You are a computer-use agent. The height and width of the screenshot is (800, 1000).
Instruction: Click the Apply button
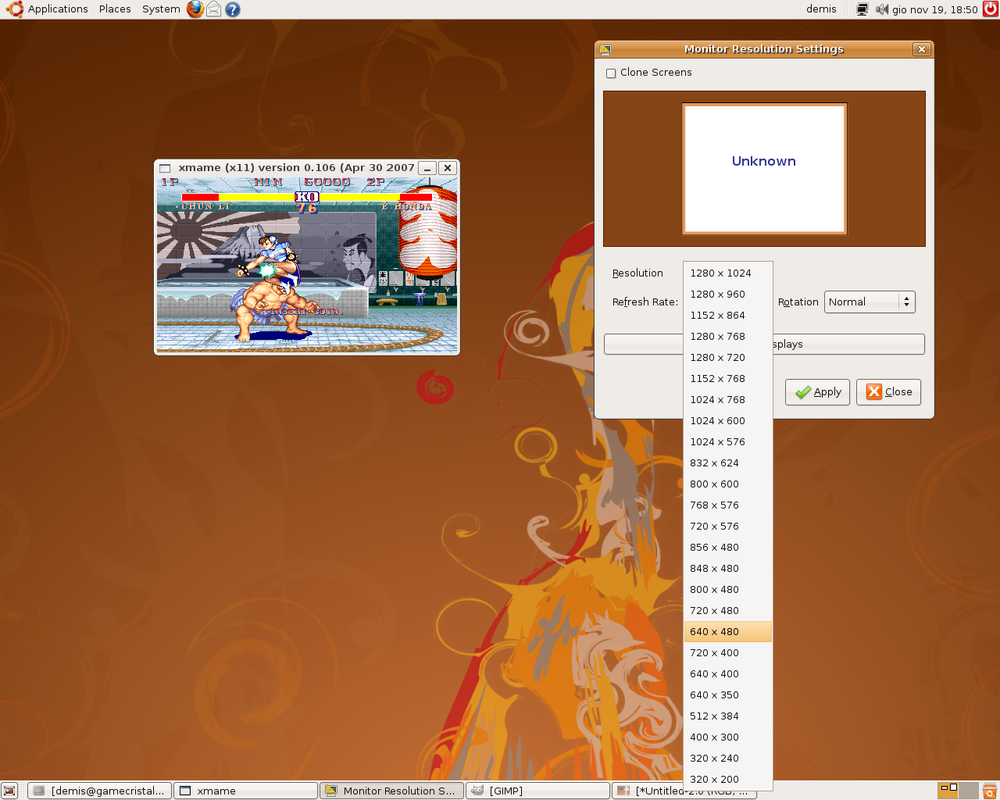point(817,392)
